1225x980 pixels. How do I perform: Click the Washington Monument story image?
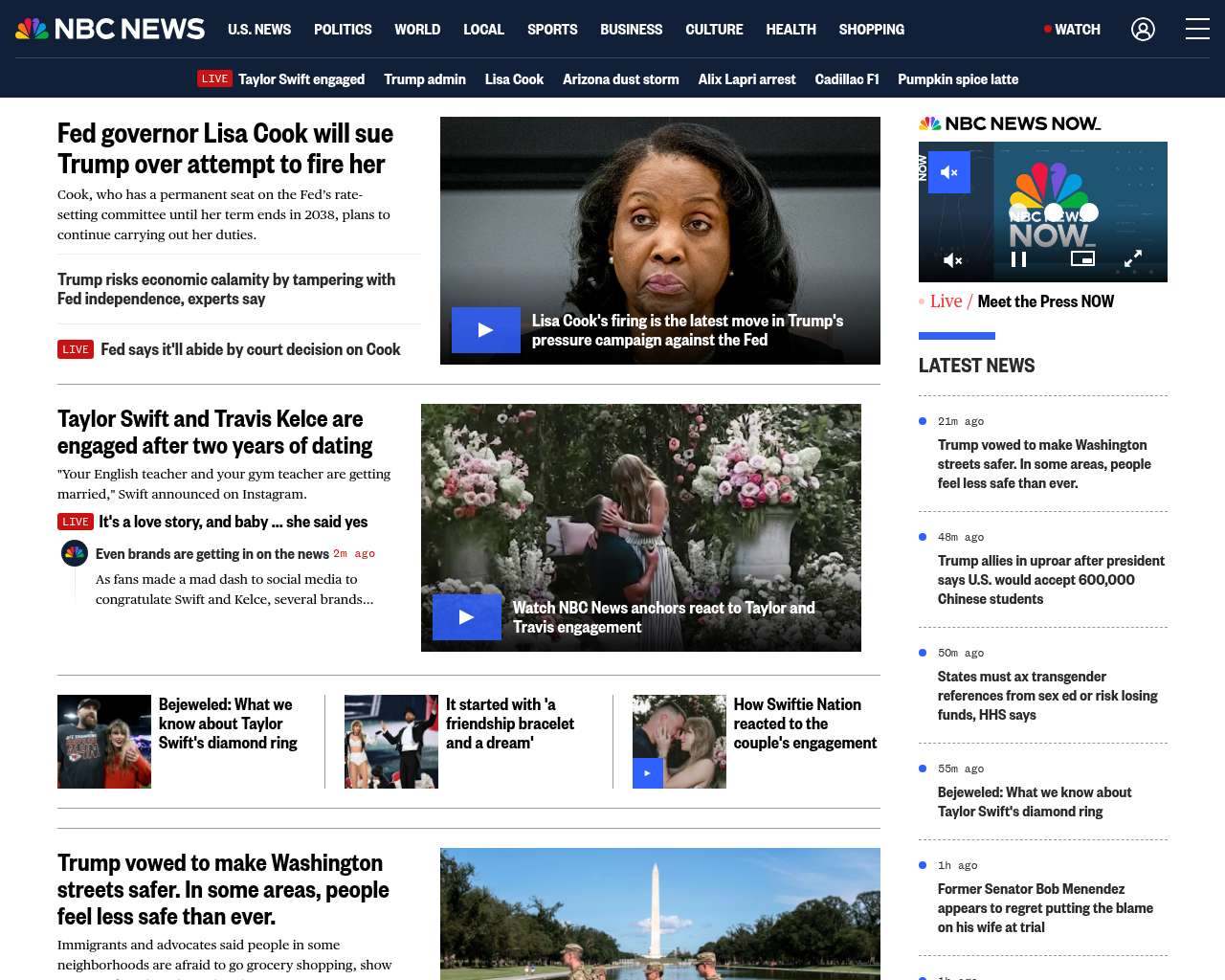point(660,914)
